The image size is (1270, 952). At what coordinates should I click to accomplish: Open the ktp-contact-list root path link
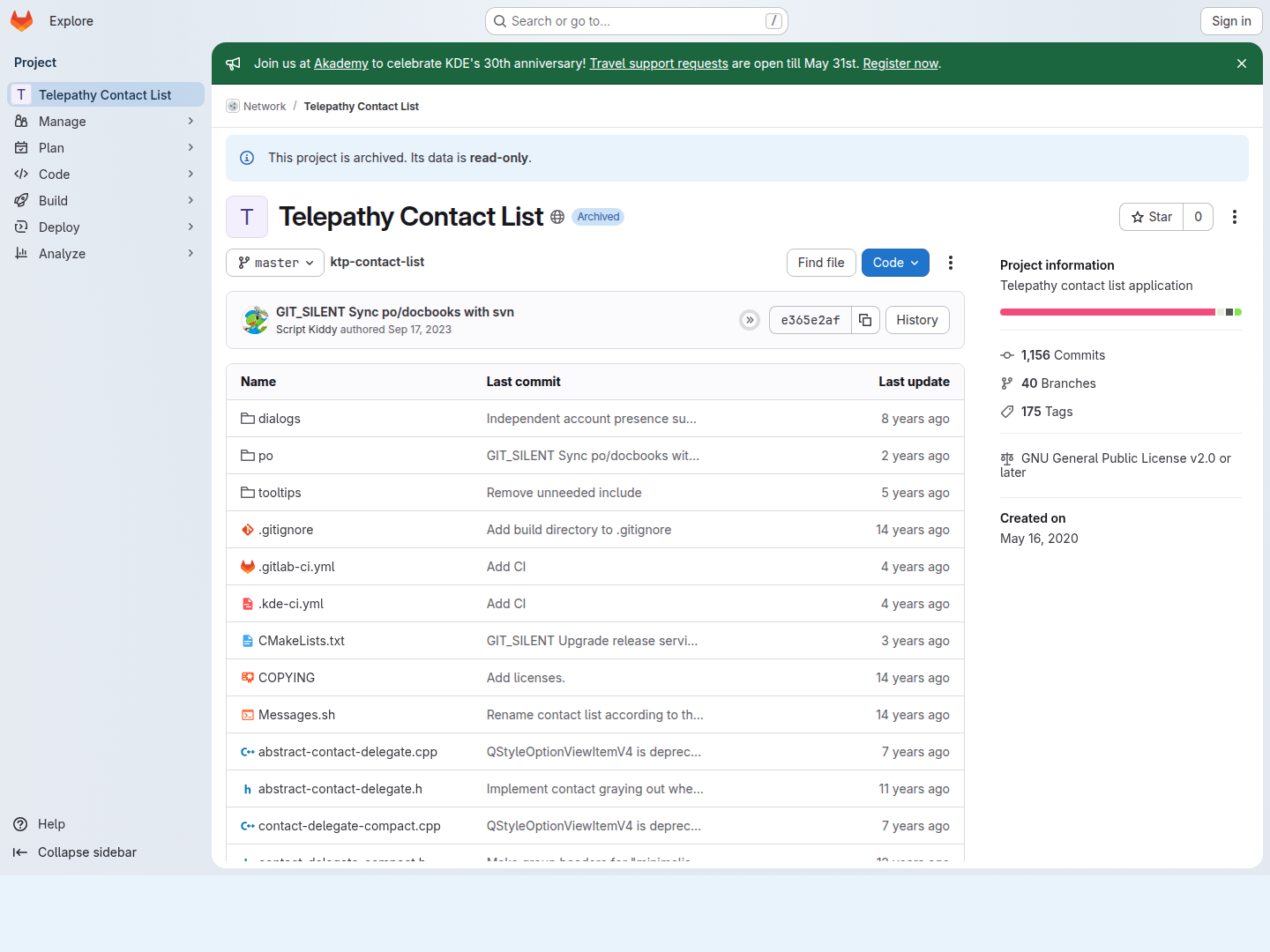[377, 262]
